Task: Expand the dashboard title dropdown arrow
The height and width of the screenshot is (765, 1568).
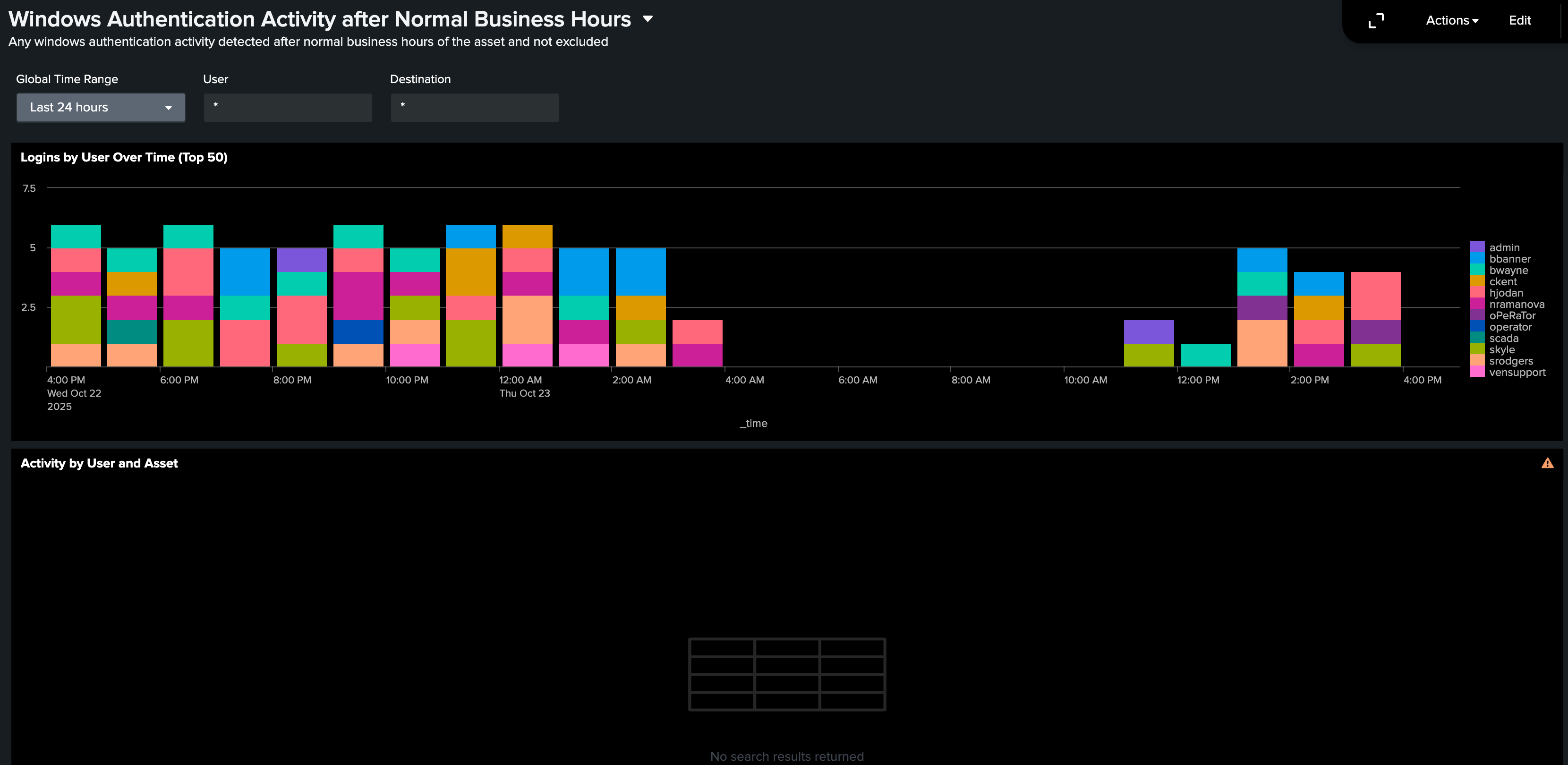Action: [x=648, y=19]
